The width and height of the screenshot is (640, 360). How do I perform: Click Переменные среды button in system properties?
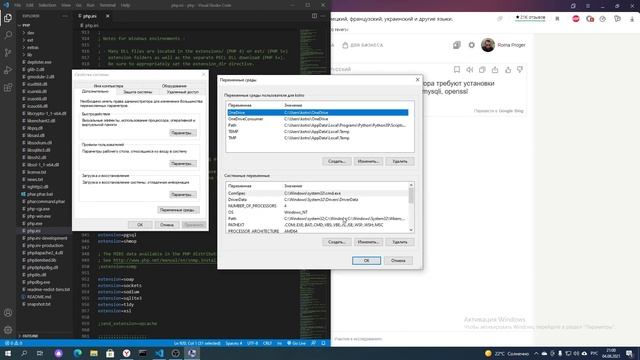(178, 210)
